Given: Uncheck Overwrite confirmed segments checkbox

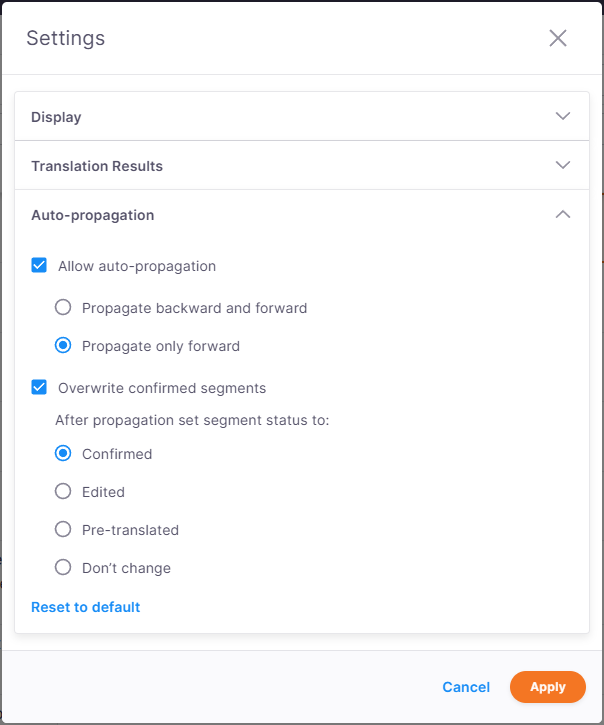Looking at the screenshot, I should (39, 388).
